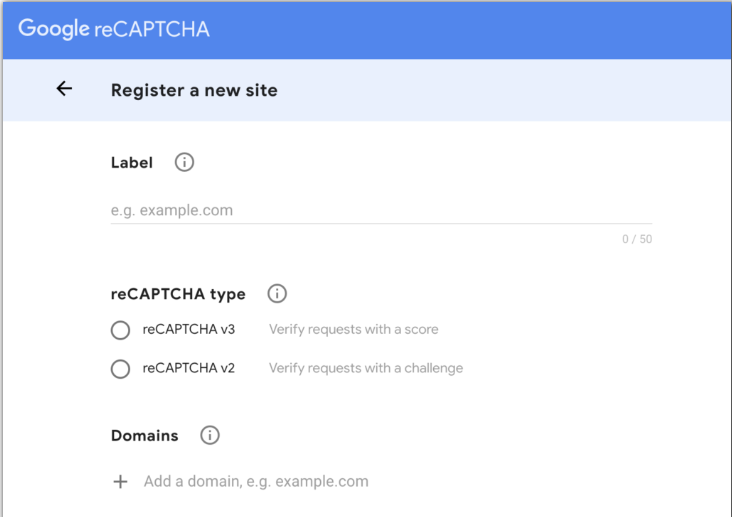Viewport: 732px width, 517px height.
Task: Click 'Verify requests with a score' description
Action: click(353, 329)
